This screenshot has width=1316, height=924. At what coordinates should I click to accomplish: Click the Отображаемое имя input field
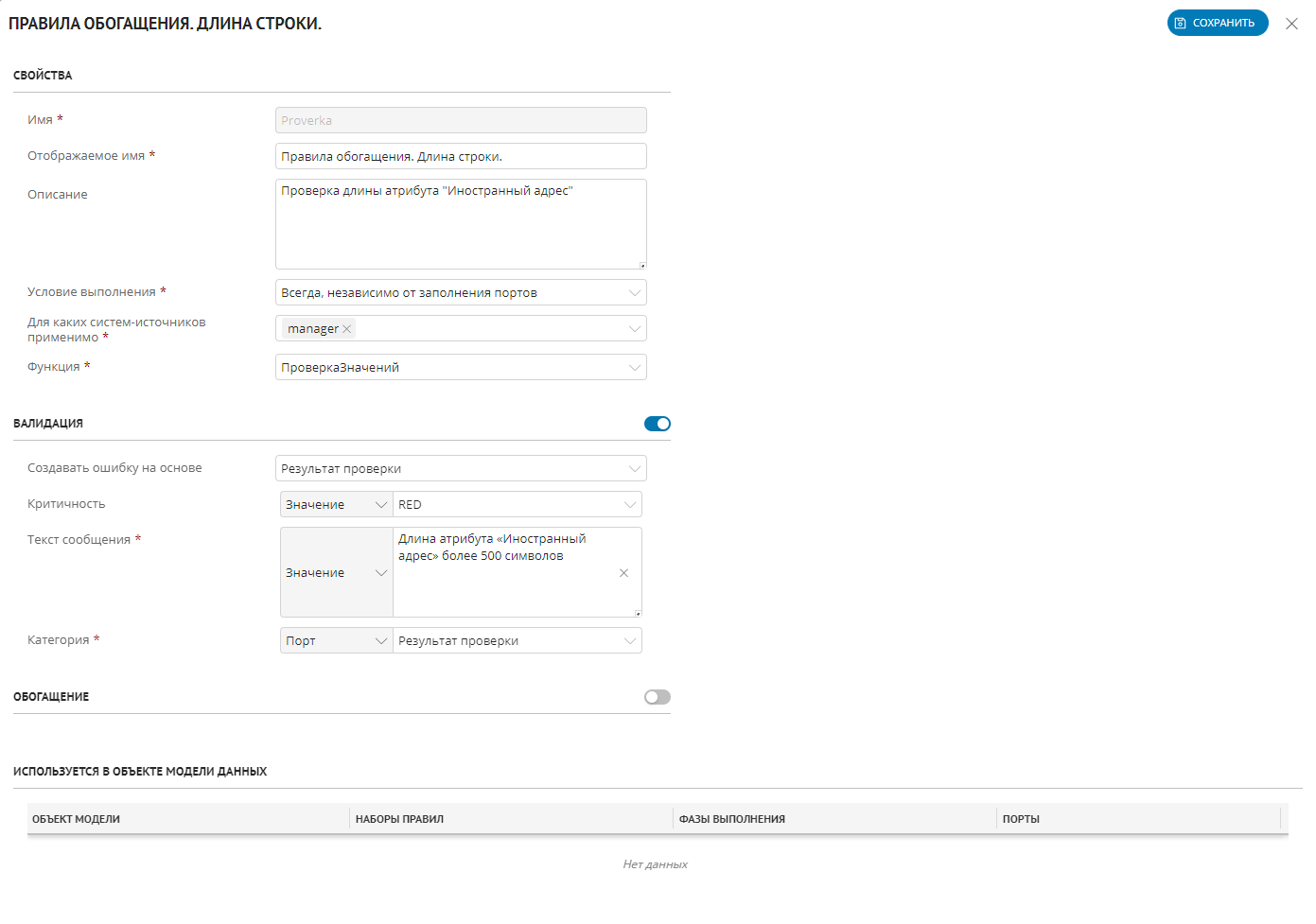pyautogui.click(x=461, y=157)
